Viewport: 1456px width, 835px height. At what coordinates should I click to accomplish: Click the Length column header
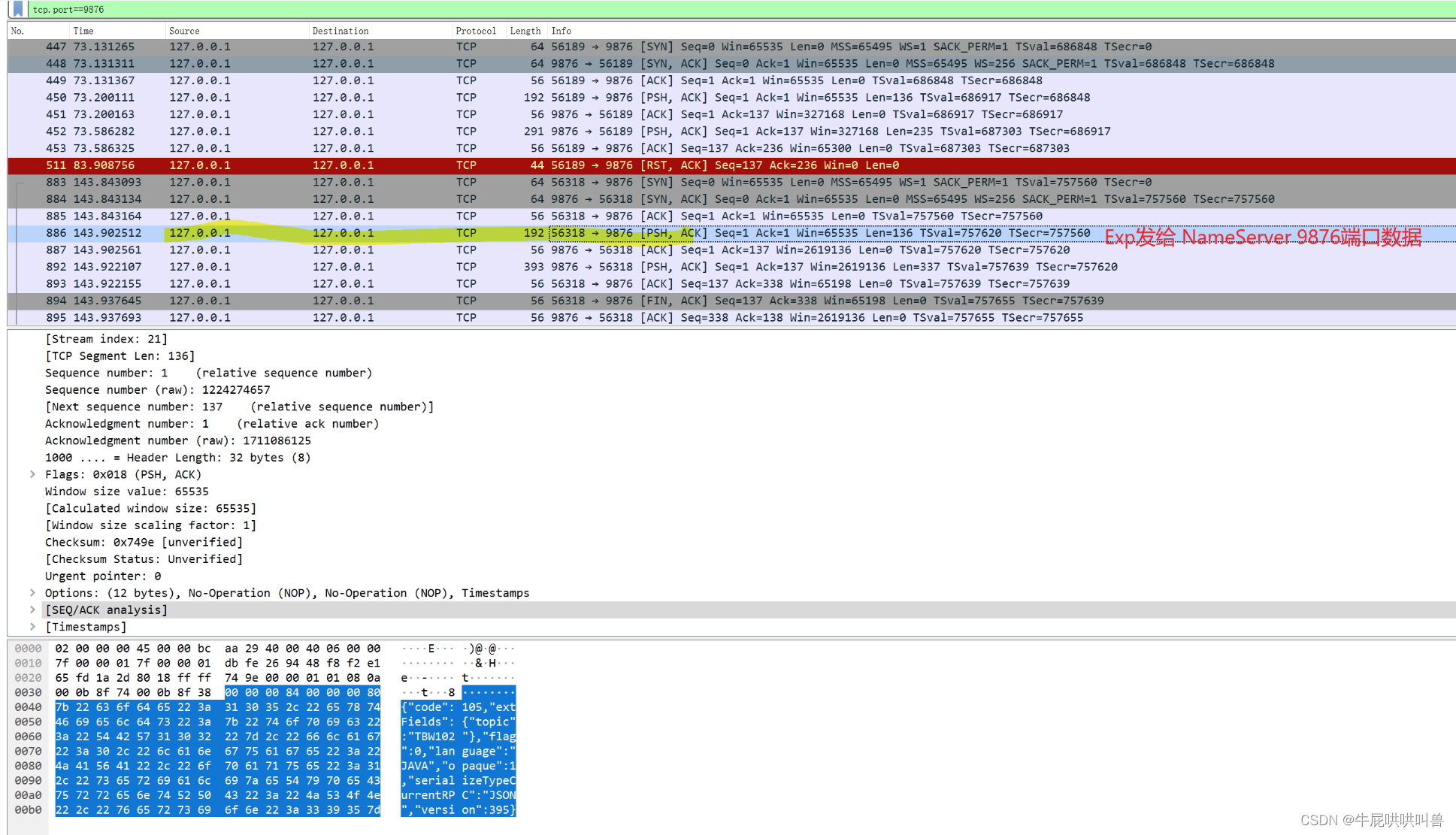pyautogui.click(x=525, y=31)
